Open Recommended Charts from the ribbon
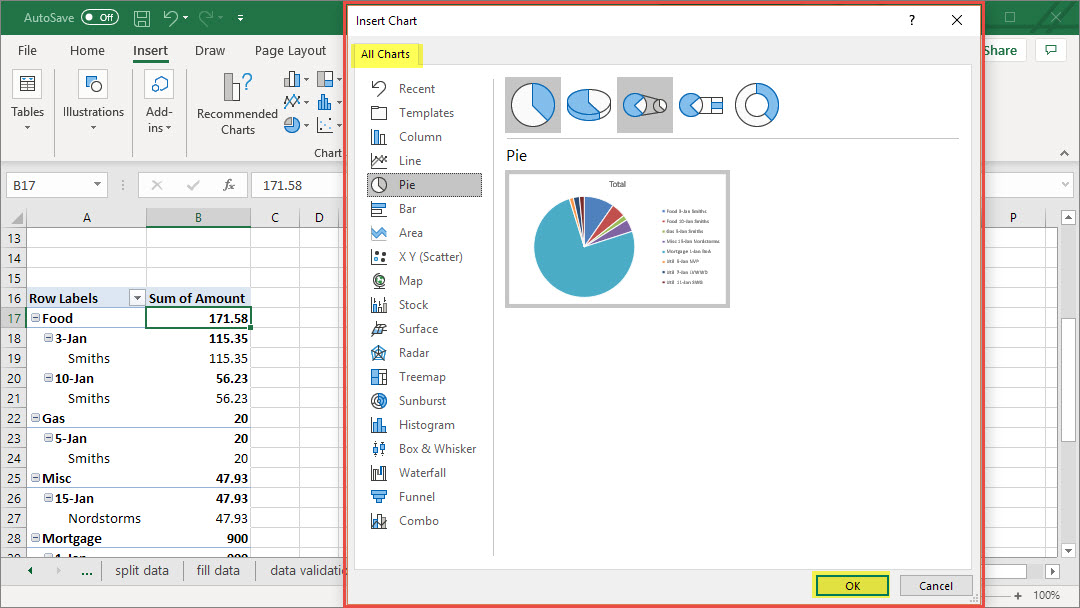The width and height of the screenshot is (1080, 608). [x=237, y=103]
